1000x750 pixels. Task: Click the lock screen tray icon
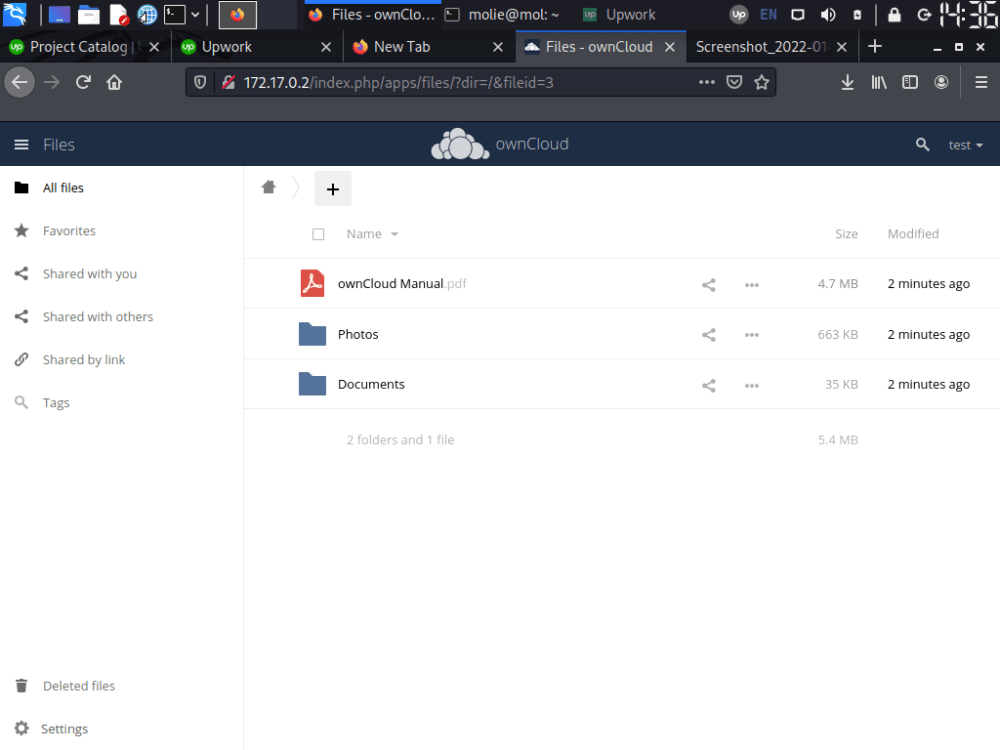(894, 15)
